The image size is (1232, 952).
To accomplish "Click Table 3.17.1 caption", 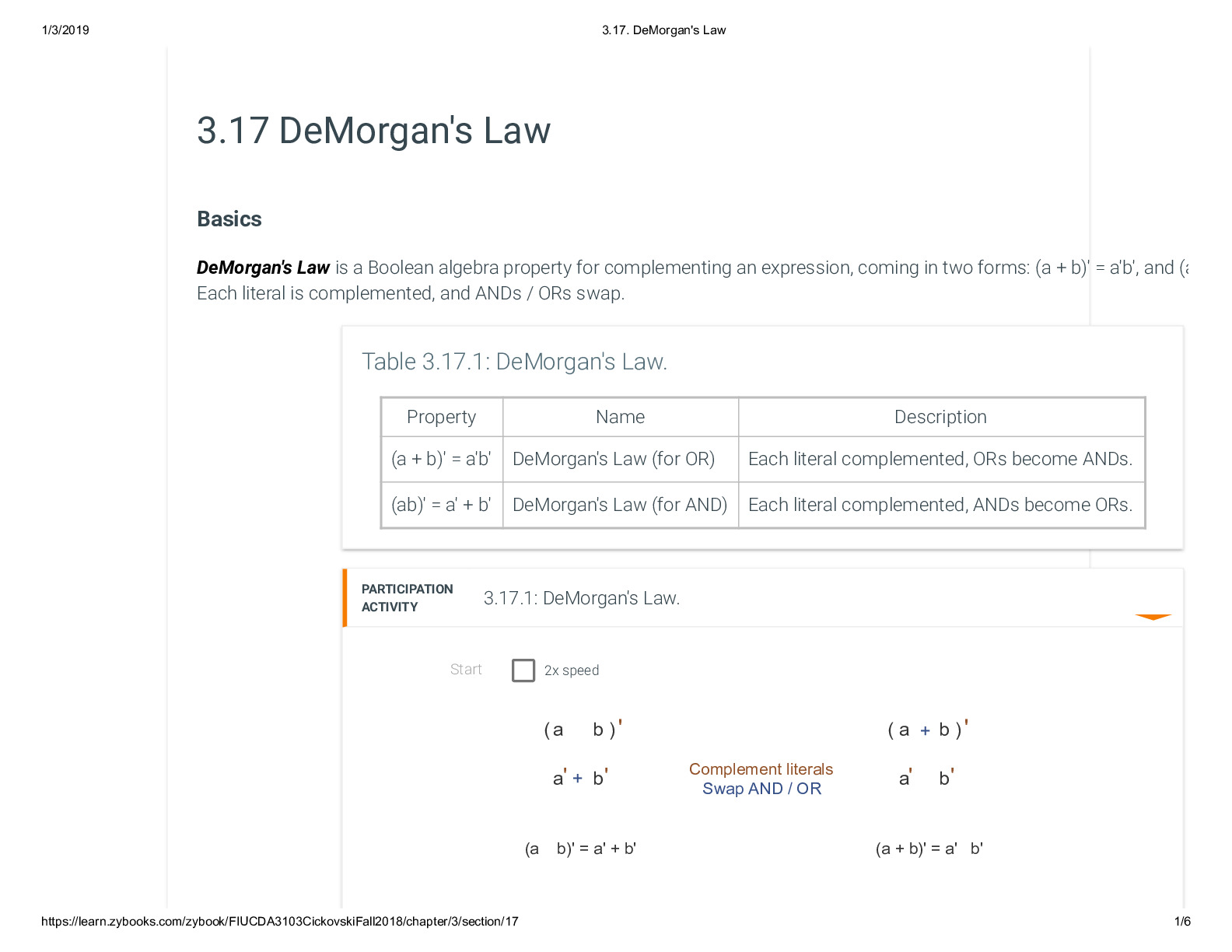I will click(x=514, y=362).
